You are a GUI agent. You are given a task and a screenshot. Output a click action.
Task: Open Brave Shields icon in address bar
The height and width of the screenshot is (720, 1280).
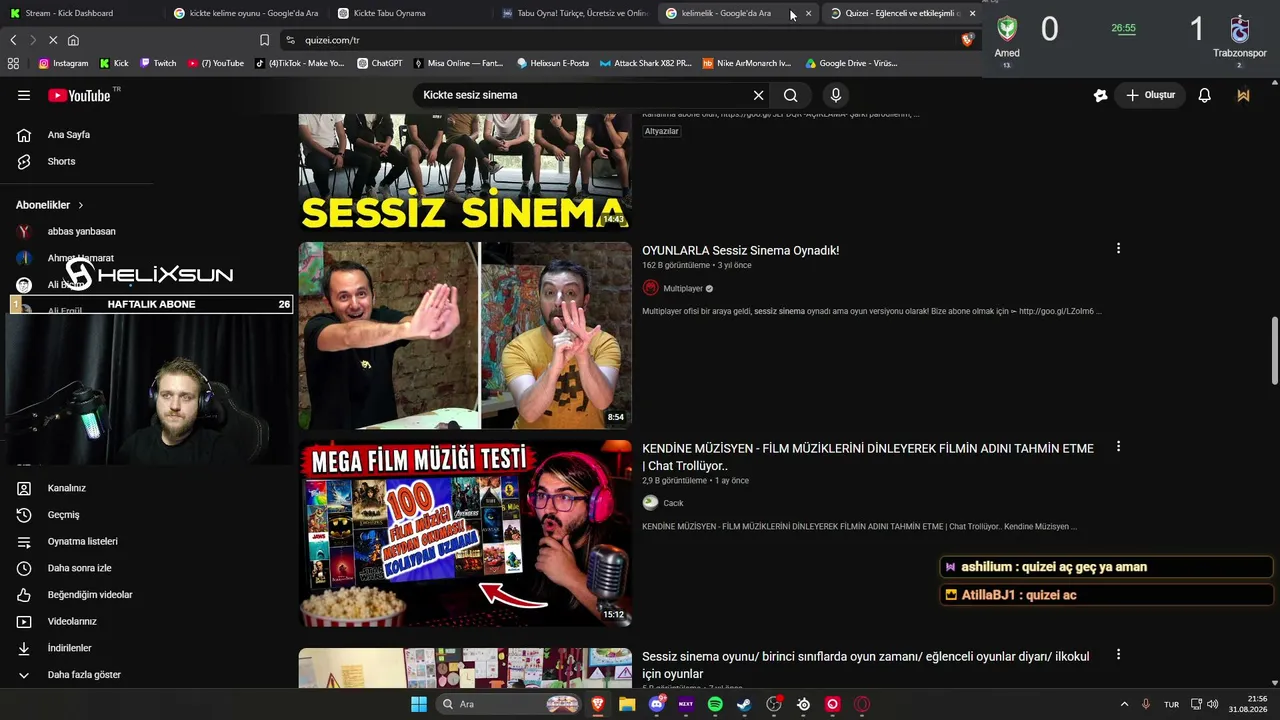(x=967, y=40)
